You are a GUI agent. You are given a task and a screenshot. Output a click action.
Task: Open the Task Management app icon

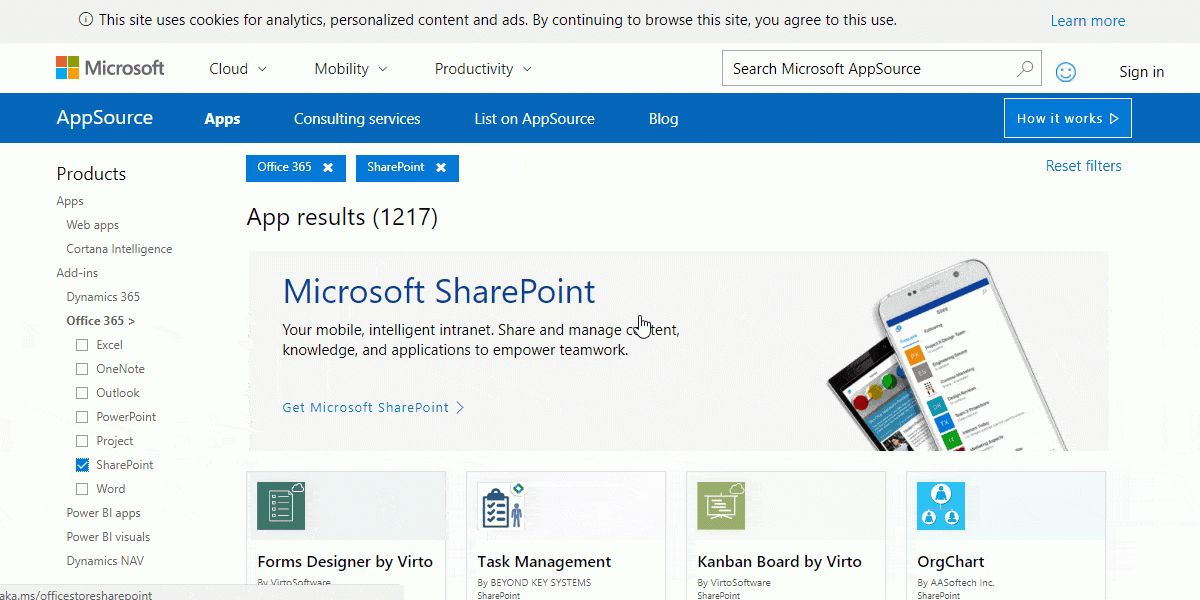tap(501, 506)
